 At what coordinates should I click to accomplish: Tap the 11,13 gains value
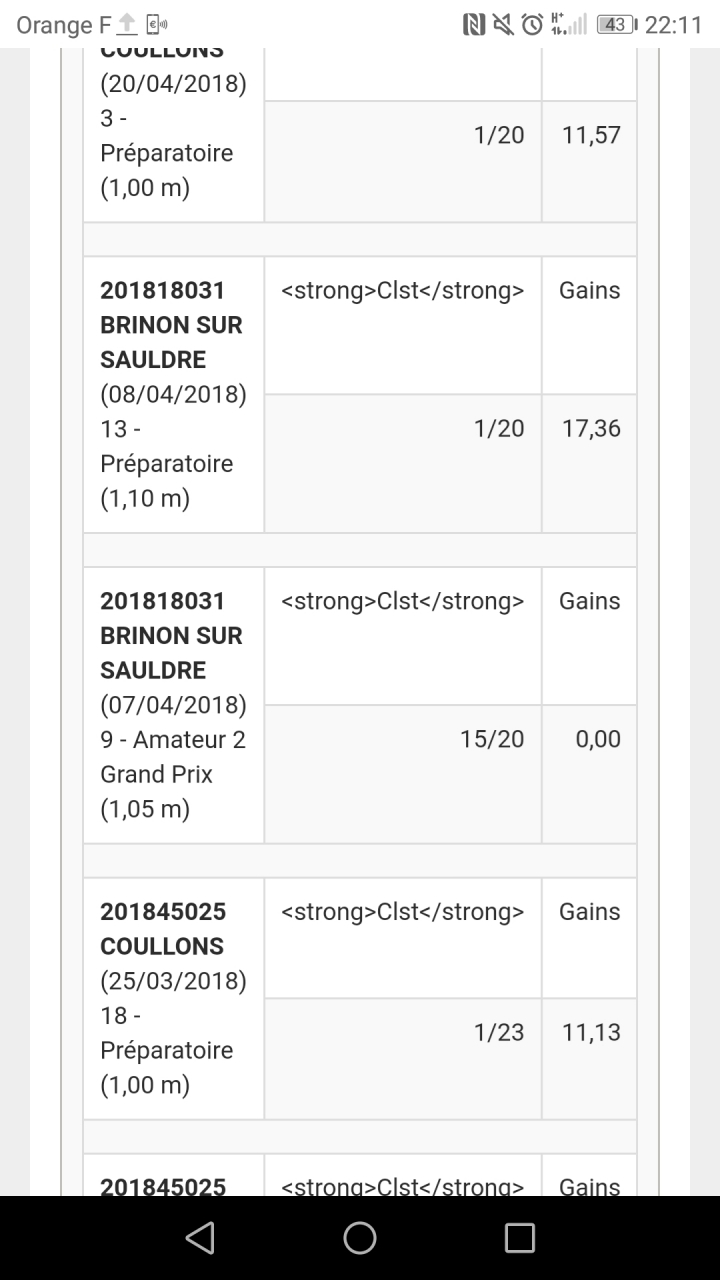pos(591,1032)
